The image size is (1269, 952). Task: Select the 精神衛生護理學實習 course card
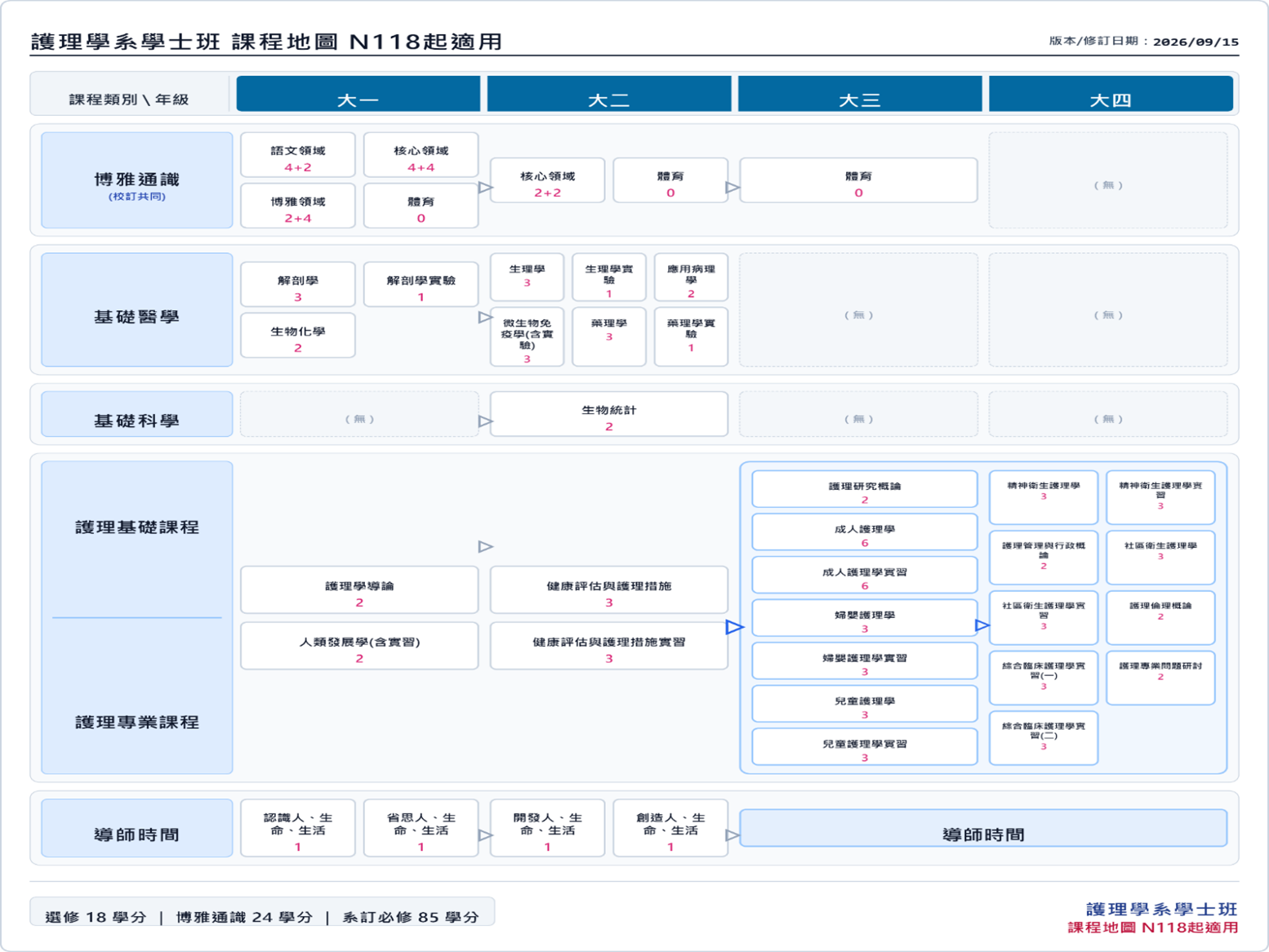[x=1160, y=497]
